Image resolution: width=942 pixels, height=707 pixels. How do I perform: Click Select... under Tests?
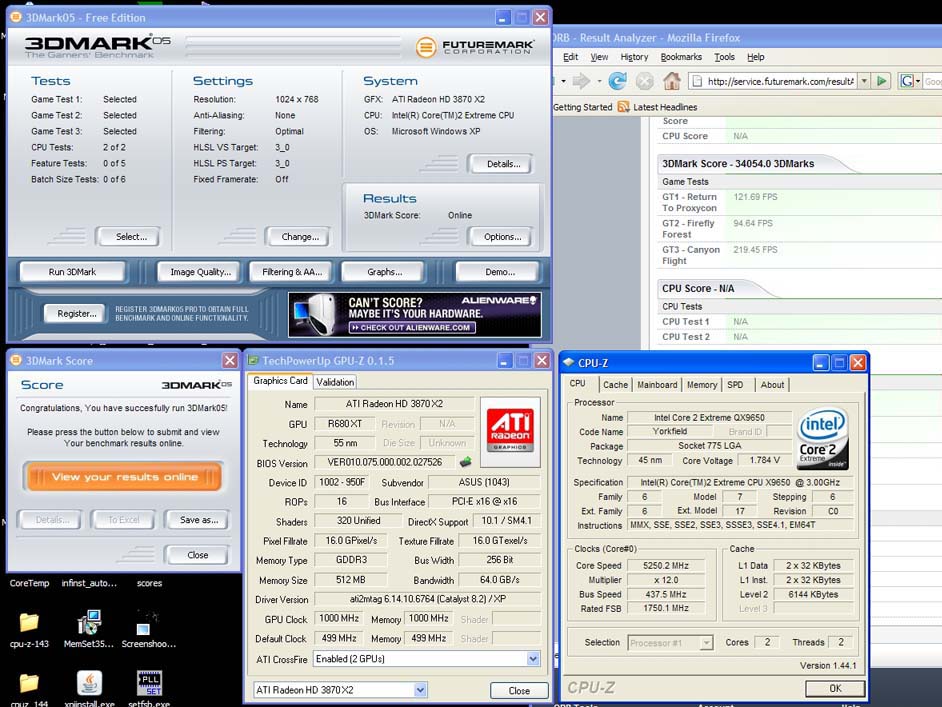pyautogui.click(x=131, y=237)
